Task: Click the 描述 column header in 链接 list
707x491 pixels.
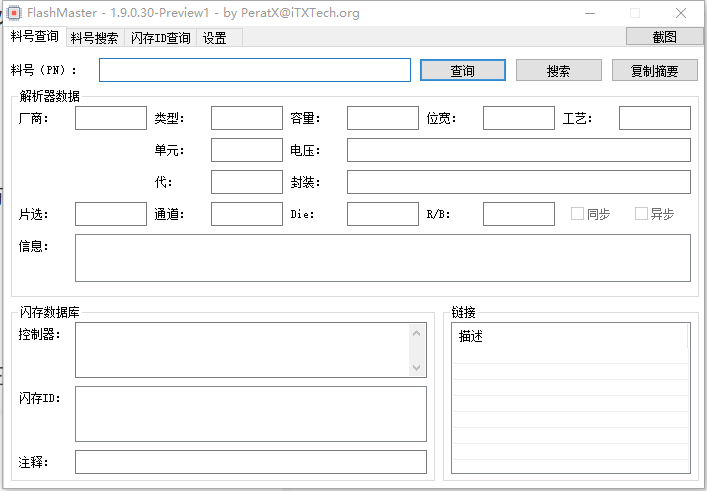Action: [x=570, y=336]
